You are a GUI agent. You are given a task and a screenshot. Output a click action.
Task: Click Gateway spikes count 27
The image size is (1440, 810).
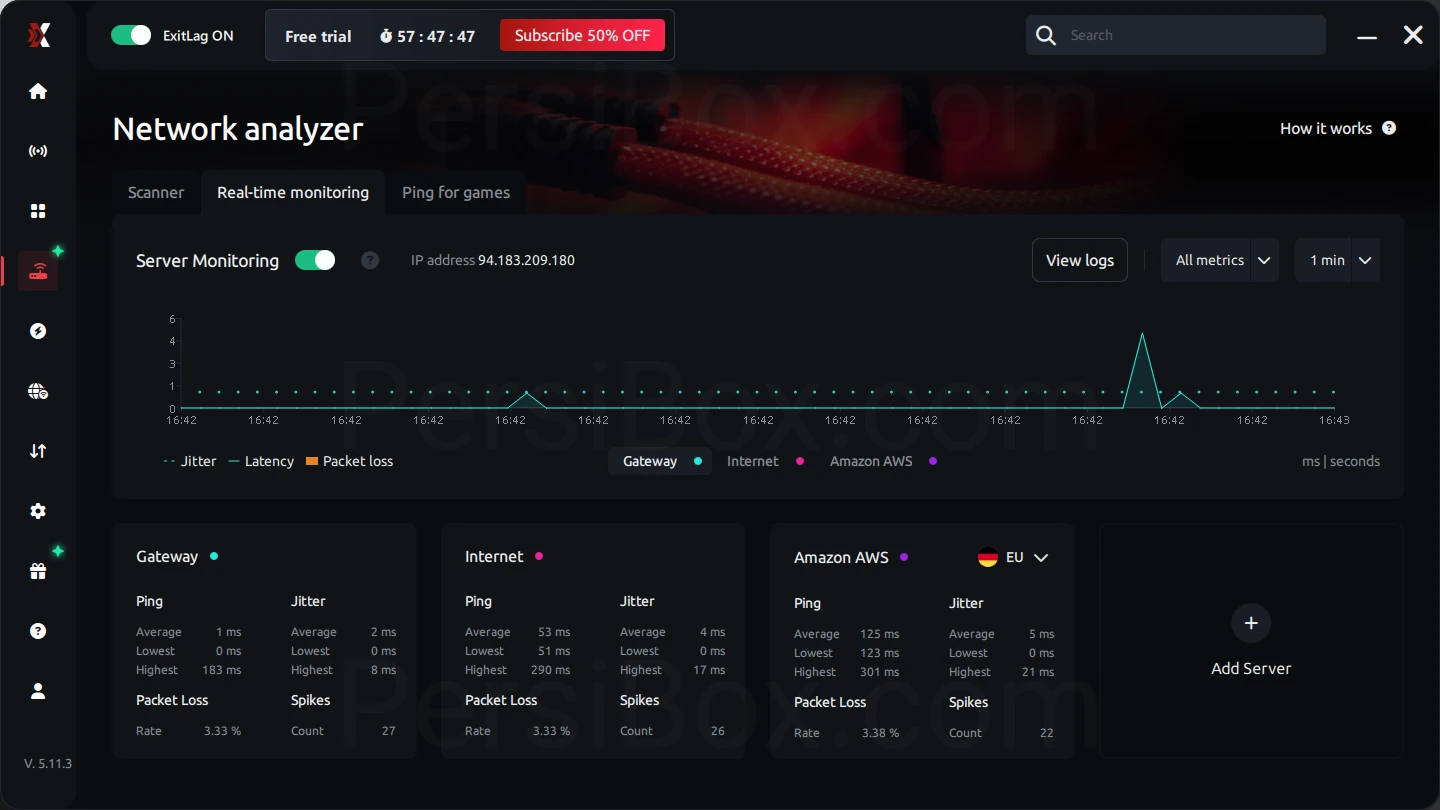click(388, 731)
